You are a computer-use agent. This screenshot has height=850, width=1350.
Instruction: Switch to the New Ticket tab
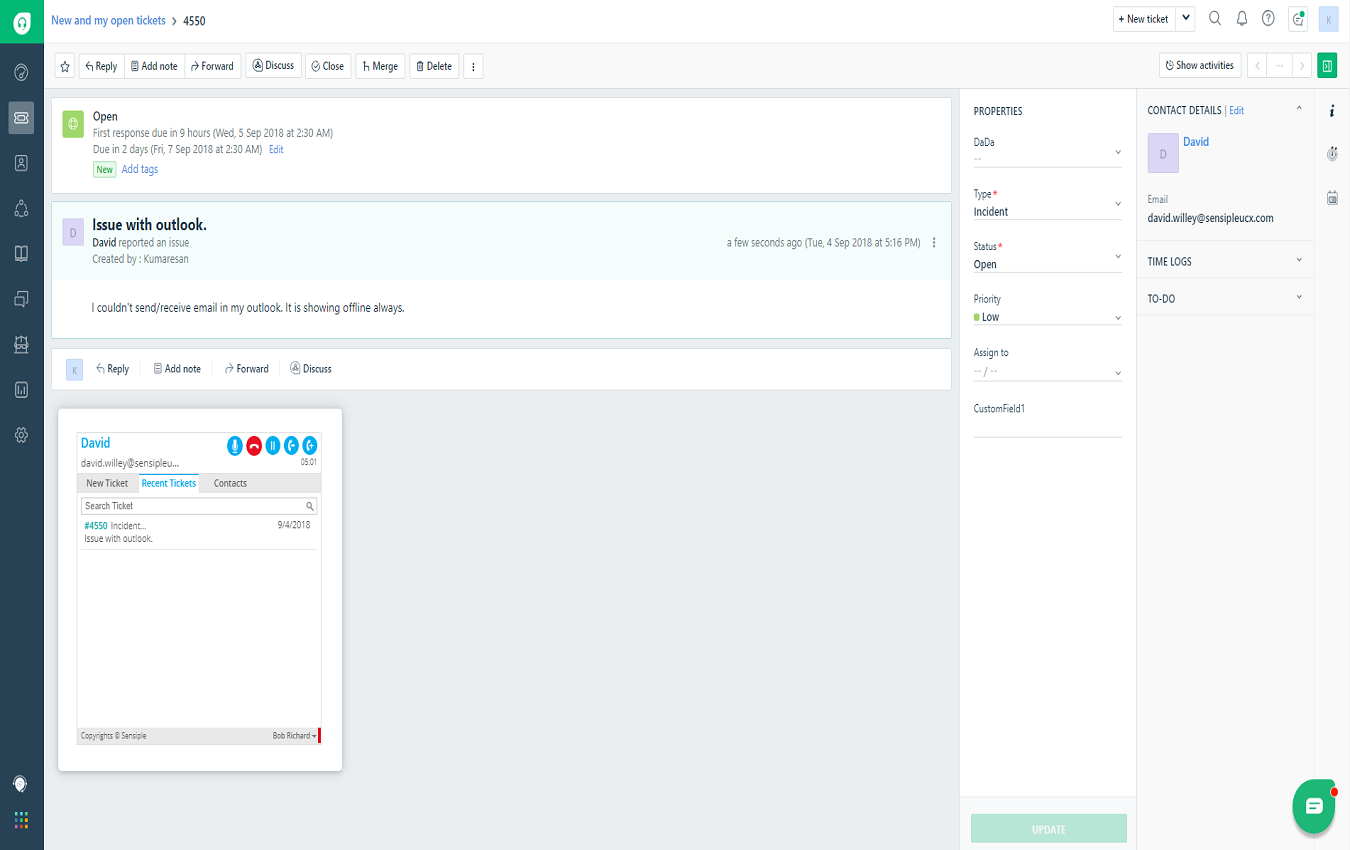(106, 483)
